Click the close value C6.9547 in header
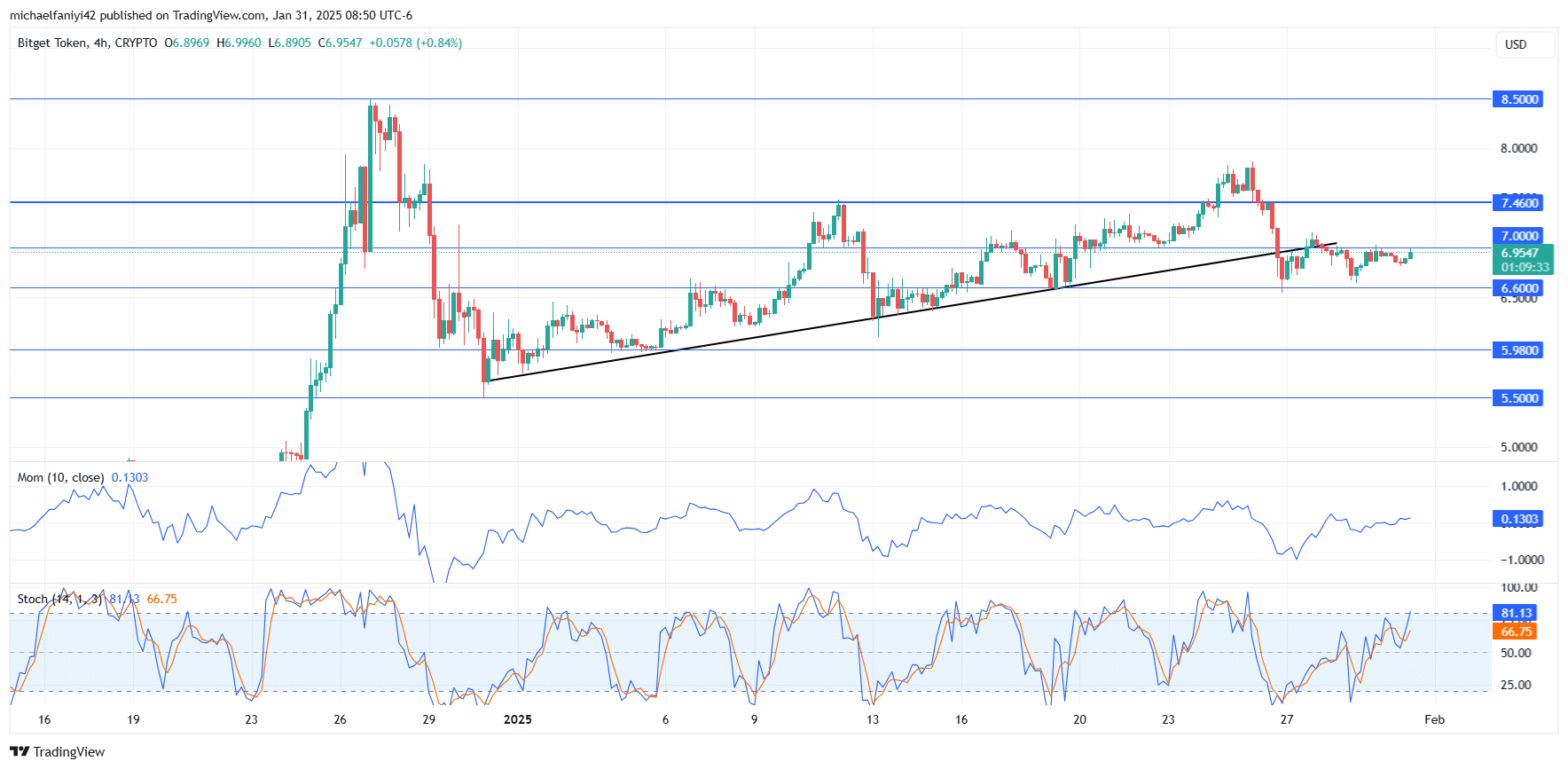Screen dimensions: 1568x769 point(341,43)
